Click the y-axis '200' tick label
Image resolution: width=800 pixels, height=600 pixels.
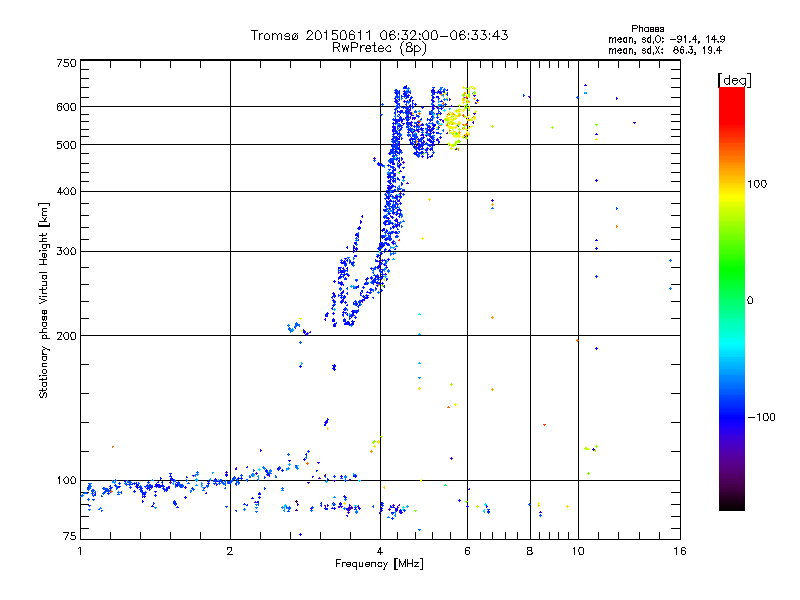(x=66, y=336)
